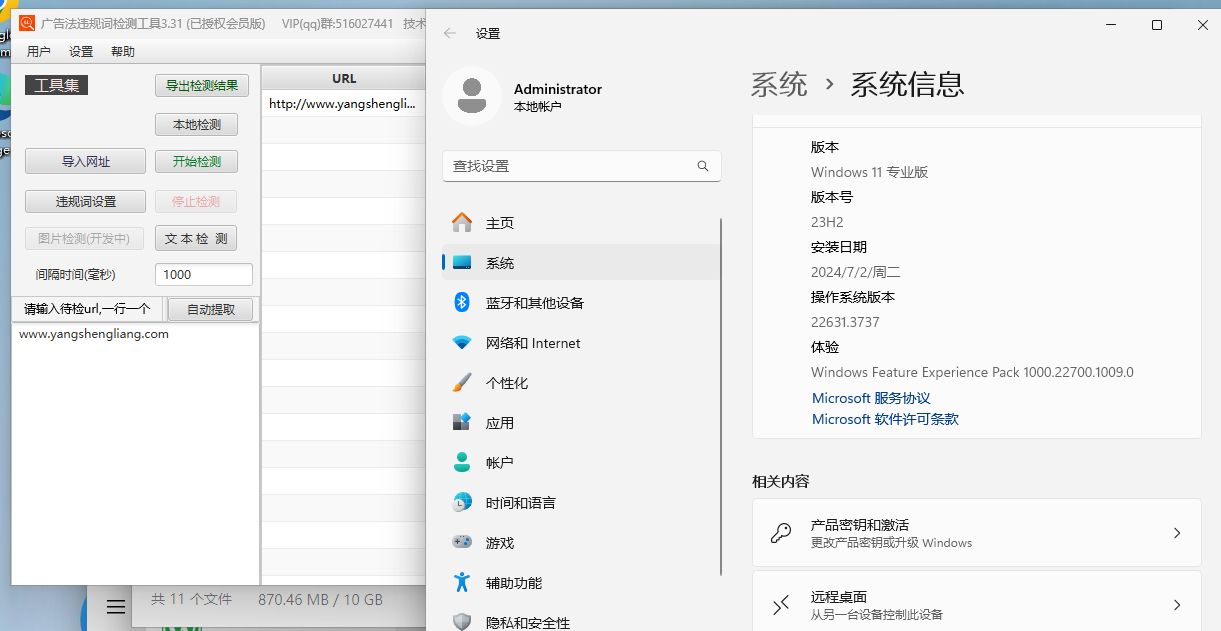Select the Personalization paintbrush icon
The image size is (1221, 631).
pos(462,382)
